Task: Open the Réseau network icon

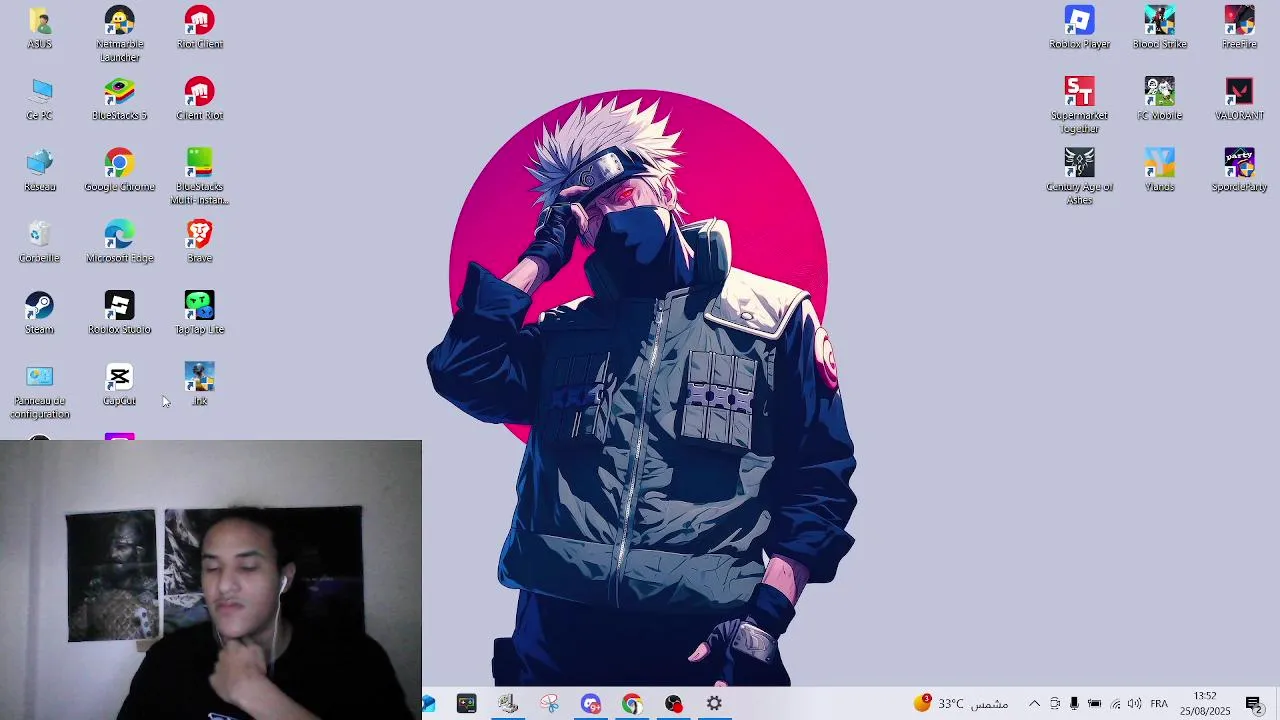Action: tap(39, 170)
